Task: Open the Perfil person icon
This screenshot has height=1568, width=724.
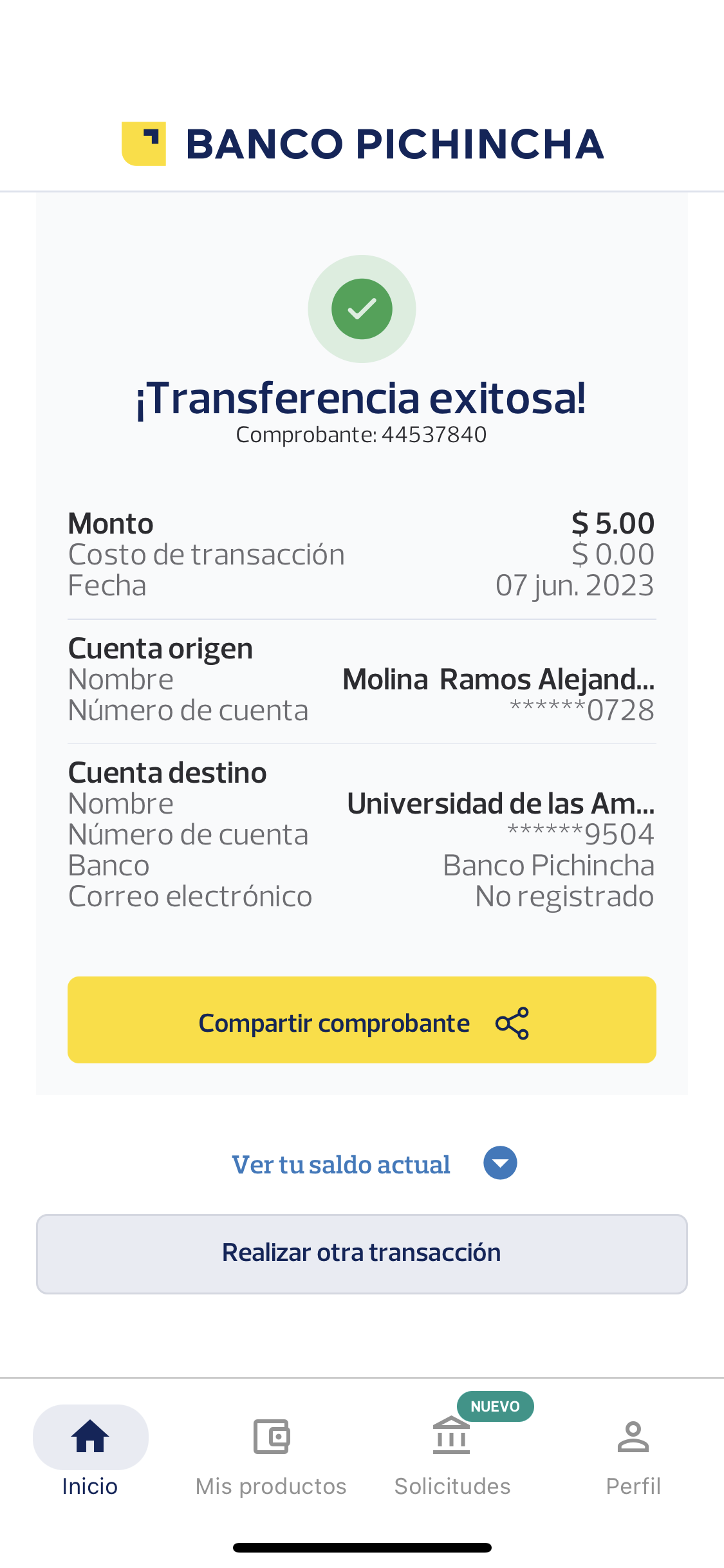Action: (633, 1436)
